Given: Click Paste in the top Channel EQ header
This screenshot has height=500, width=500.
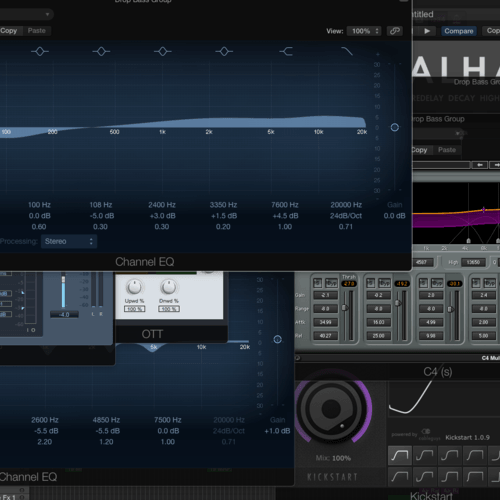Looking at the screenshot, I should tap(37, 31).
